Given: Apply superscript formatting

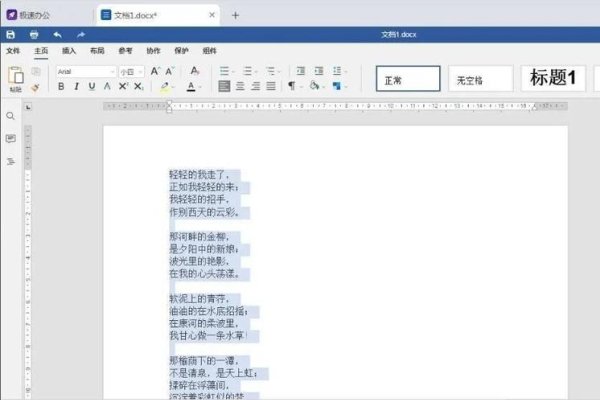Looking at the screenshot, I should click(123, 87).
